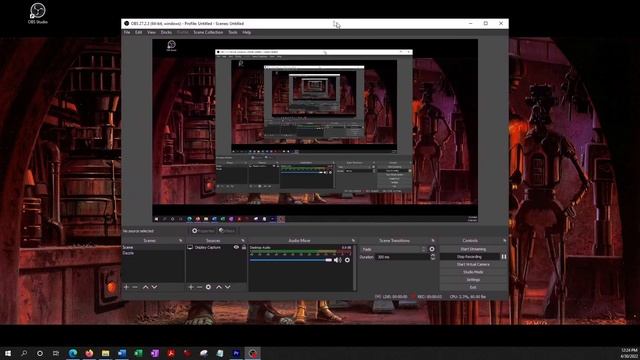Open Settings from Controls panel
640x360 pixels.
473,280
